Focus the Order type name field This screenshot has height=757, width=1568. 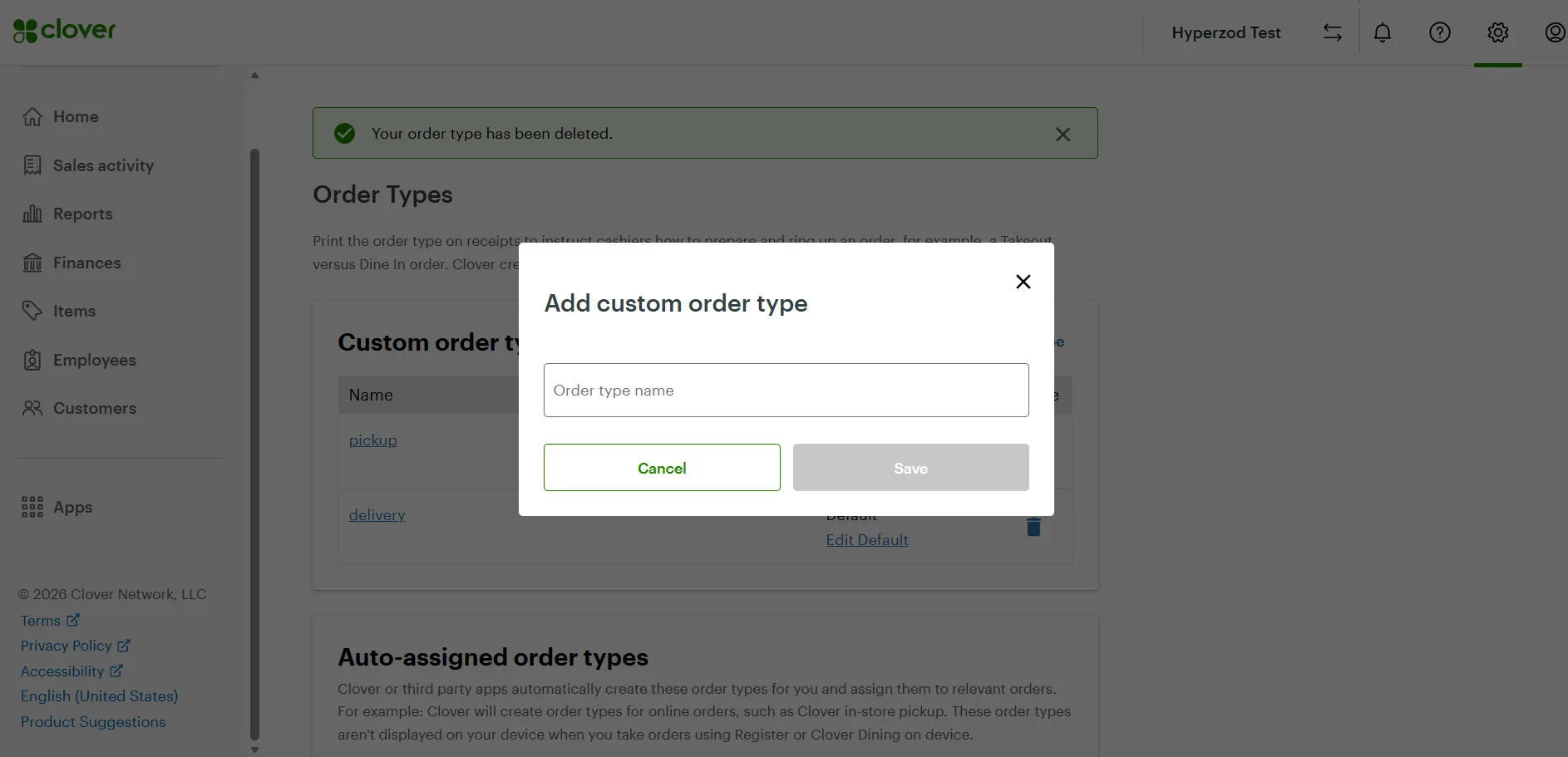[786, 390]
